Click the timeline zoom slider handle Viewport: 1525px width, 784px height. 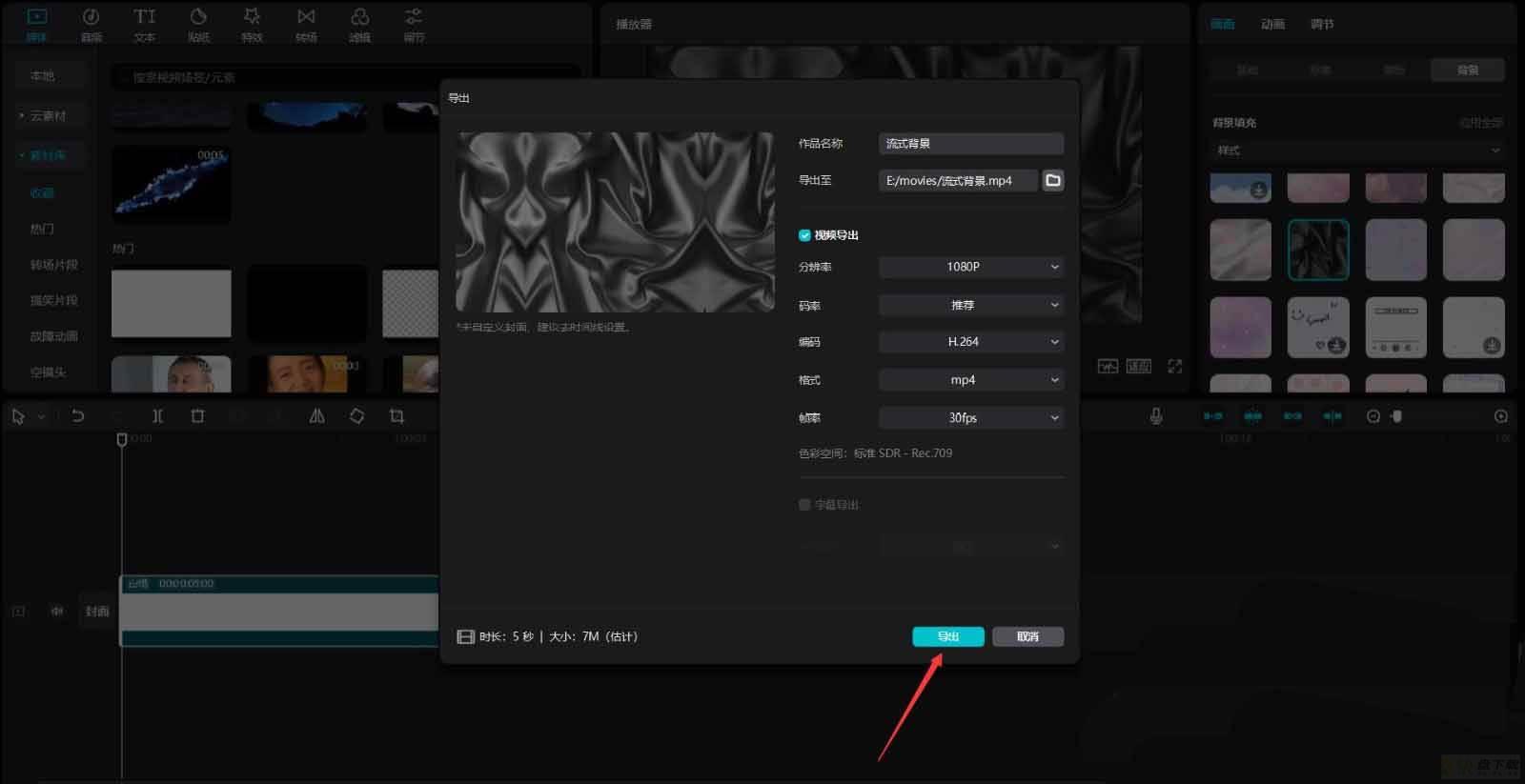point(1396,416)
